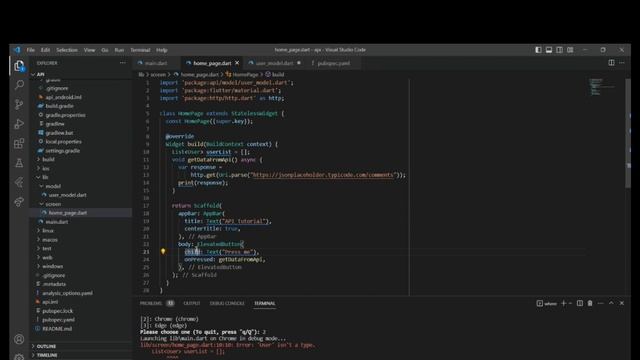Open the View menu

point(89,50)
